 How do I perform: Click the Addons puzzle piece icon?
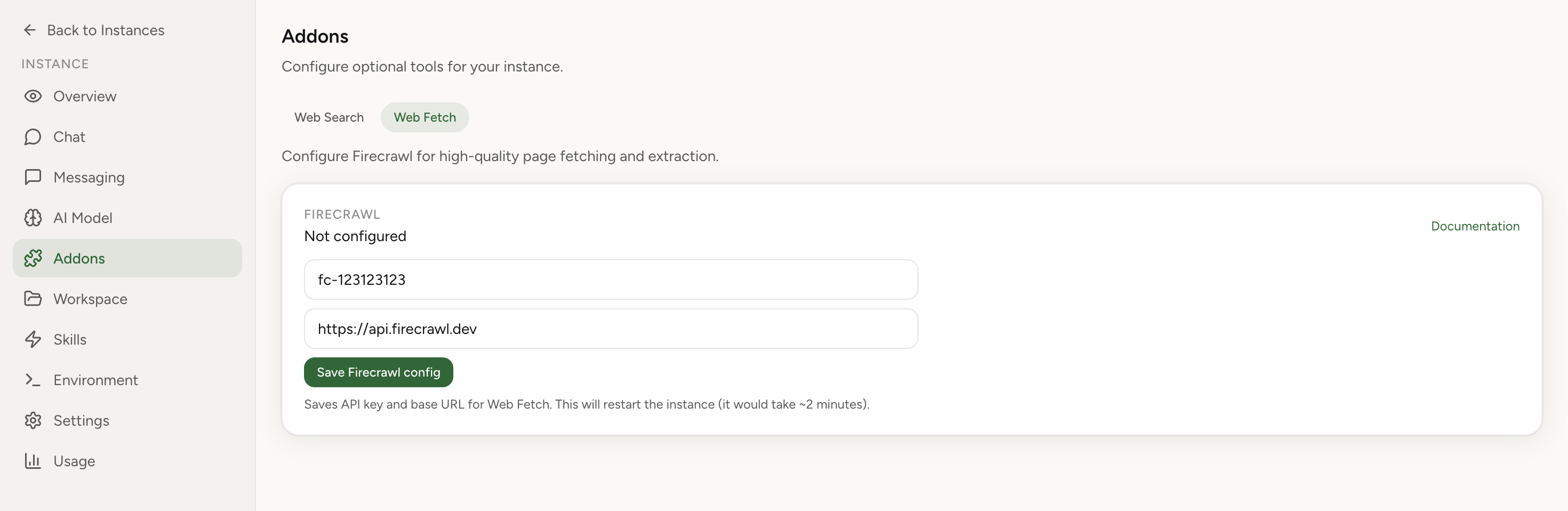pos(33,258)
